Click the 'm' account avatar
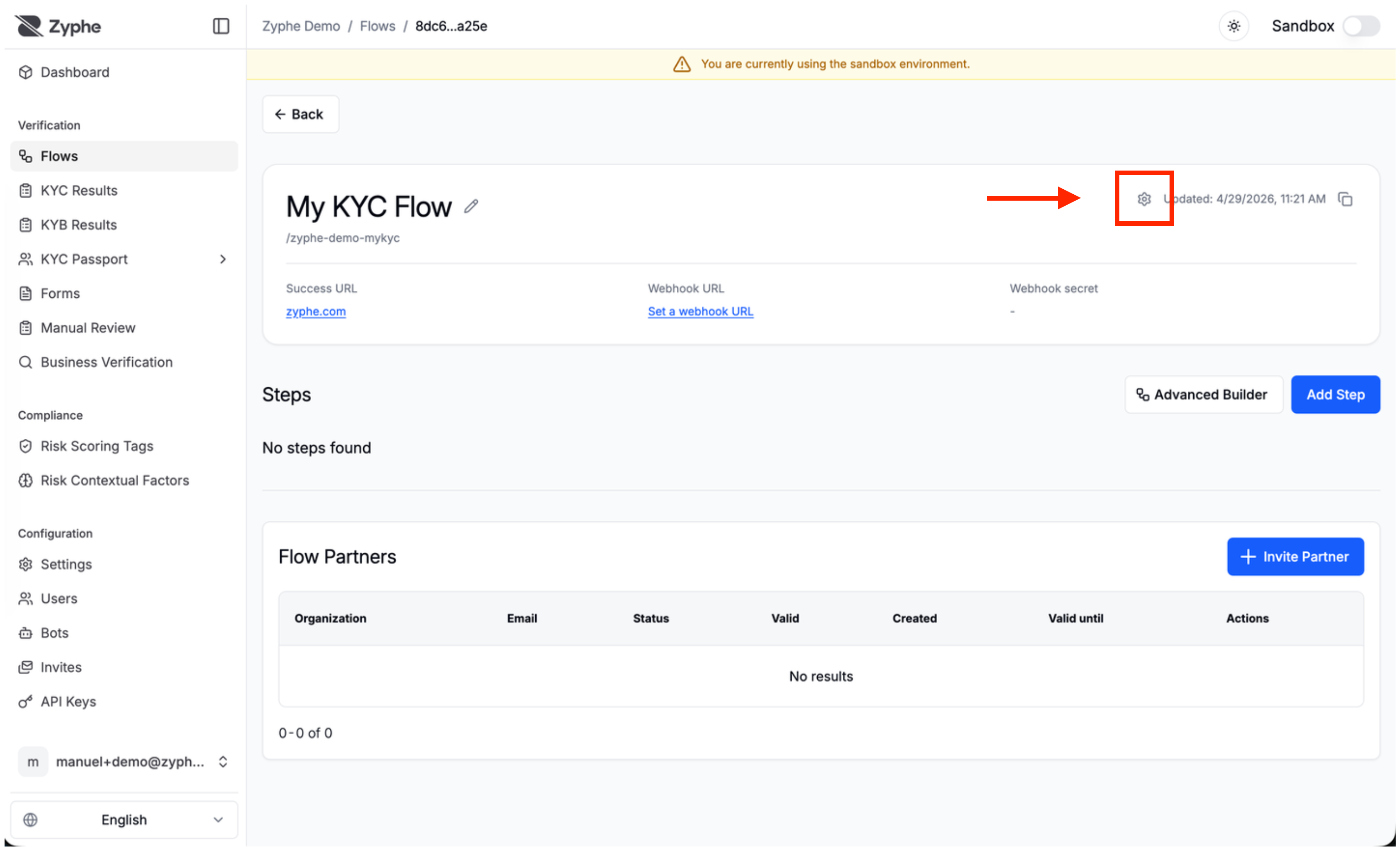Viewport: 1400px width, 851px height. [x=33, y=762]
